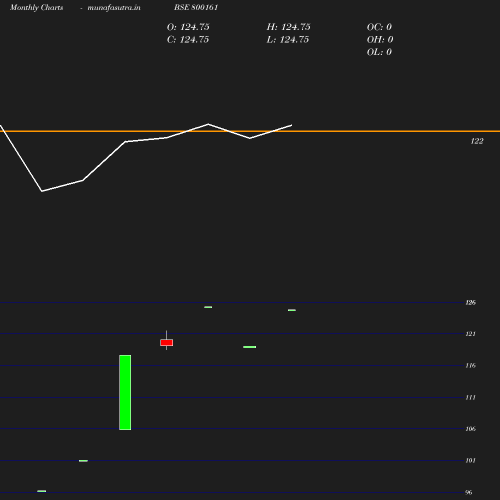Click the green dash candle near 119

250,347
